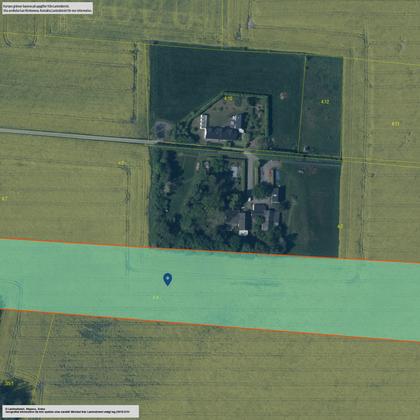
Task: Open the notice box at top-left
Action: 47,8
